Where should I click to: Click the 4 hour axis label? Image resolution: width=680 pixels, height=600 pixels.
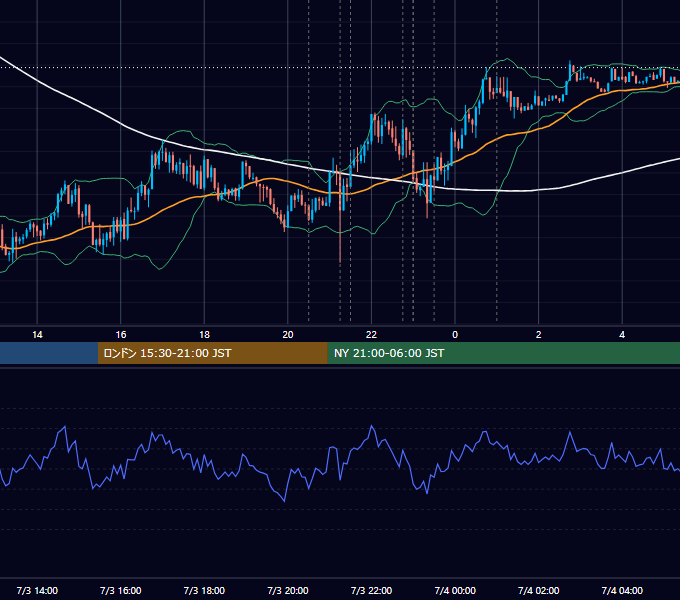point(622,335)
